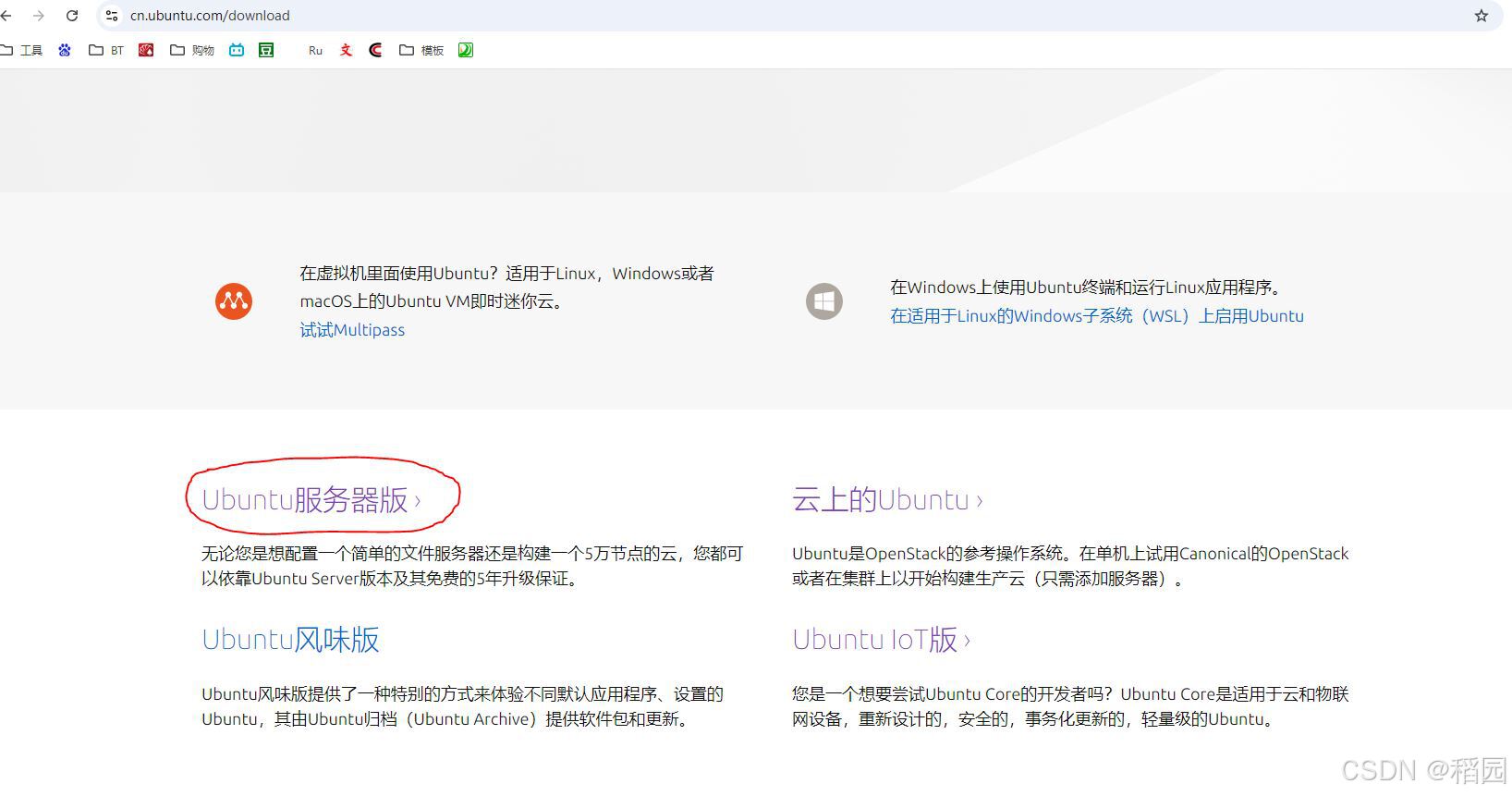Screen dimensions: 1512x796
Task: Click the browser forward arrow
Action: pos(39,16)
